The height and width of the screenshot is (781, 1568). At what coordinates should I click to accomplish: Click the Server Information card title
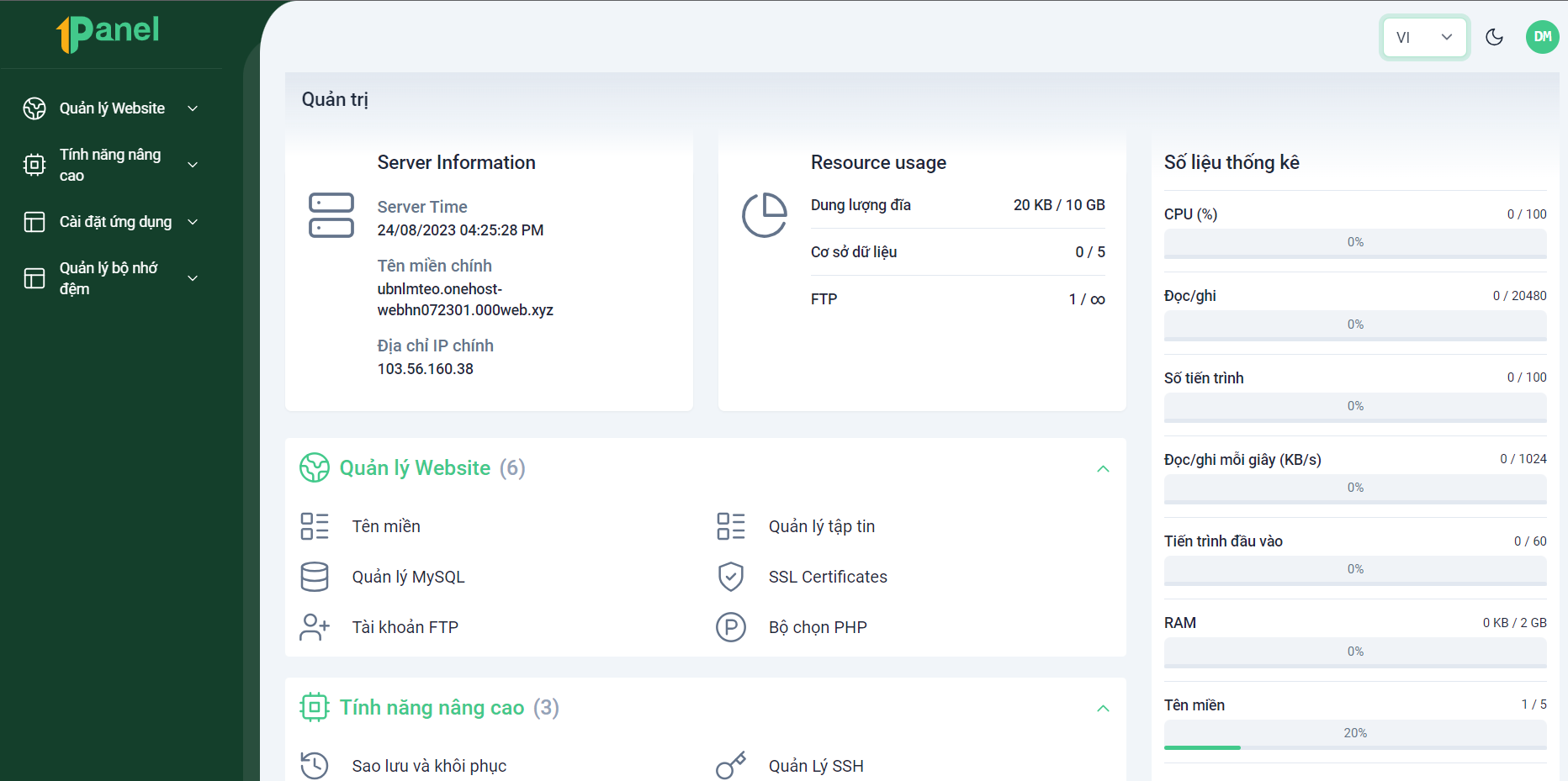[x=456, y=162]
